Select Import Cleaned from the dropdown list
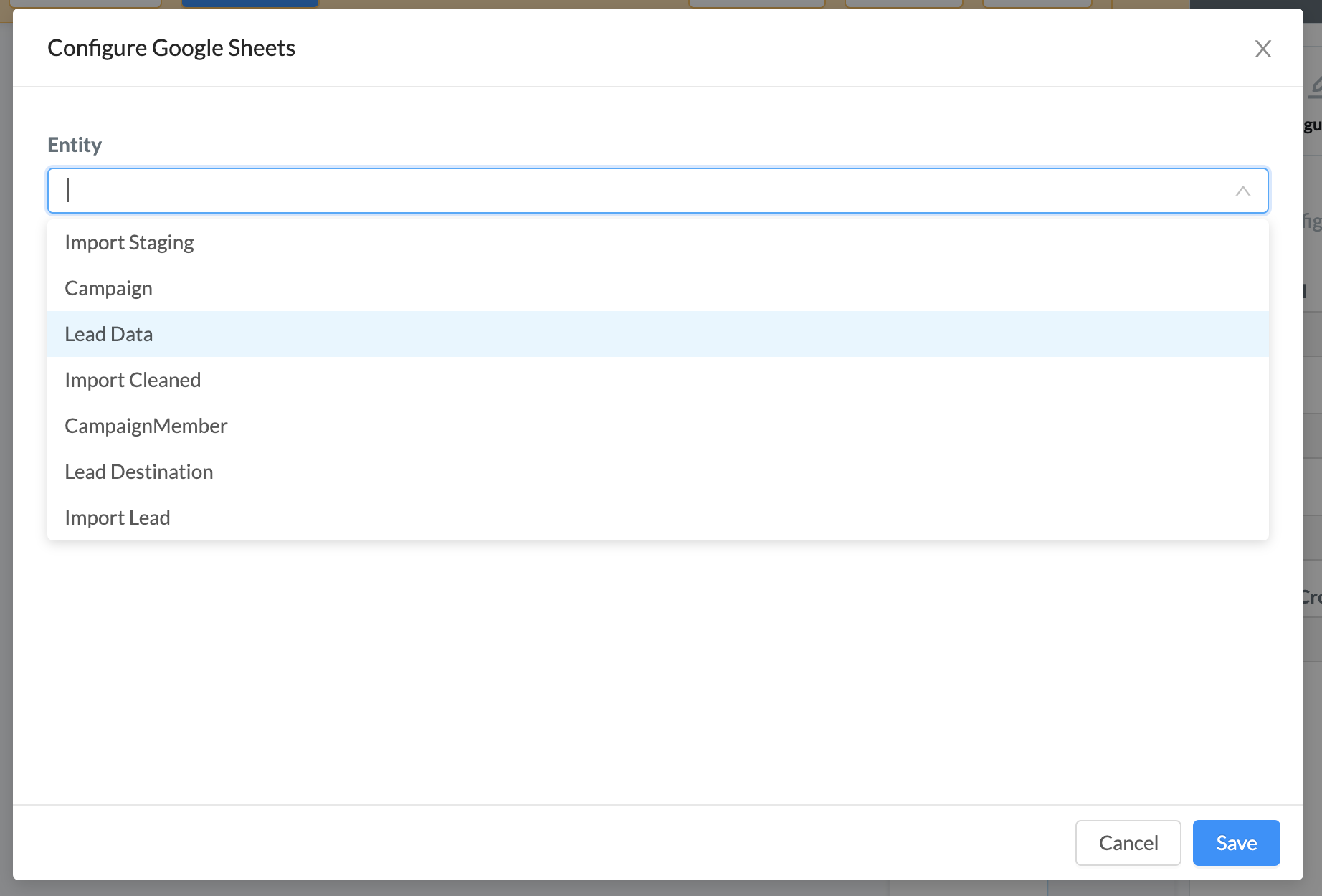 point(133,380)
